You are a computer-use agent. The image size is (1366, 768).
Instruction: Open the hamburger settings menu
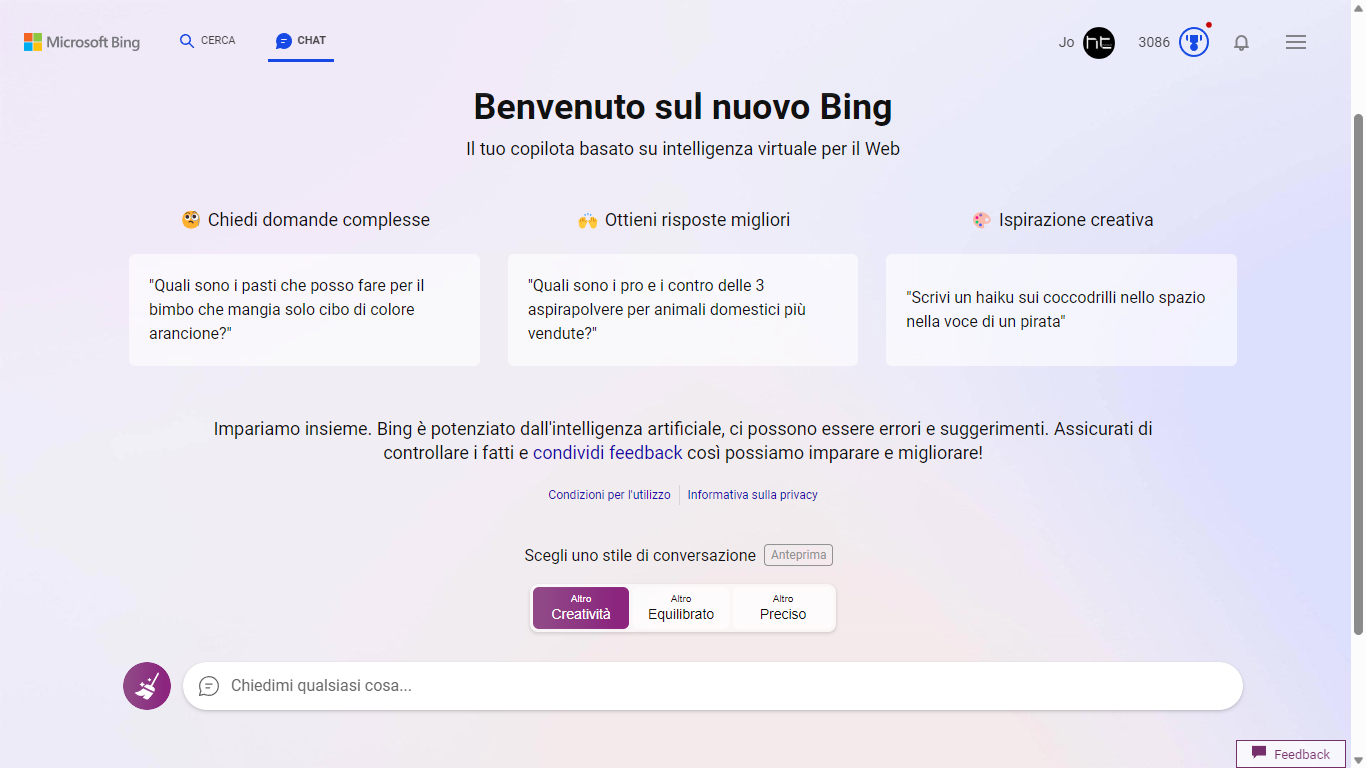(x=1296, y=42)
